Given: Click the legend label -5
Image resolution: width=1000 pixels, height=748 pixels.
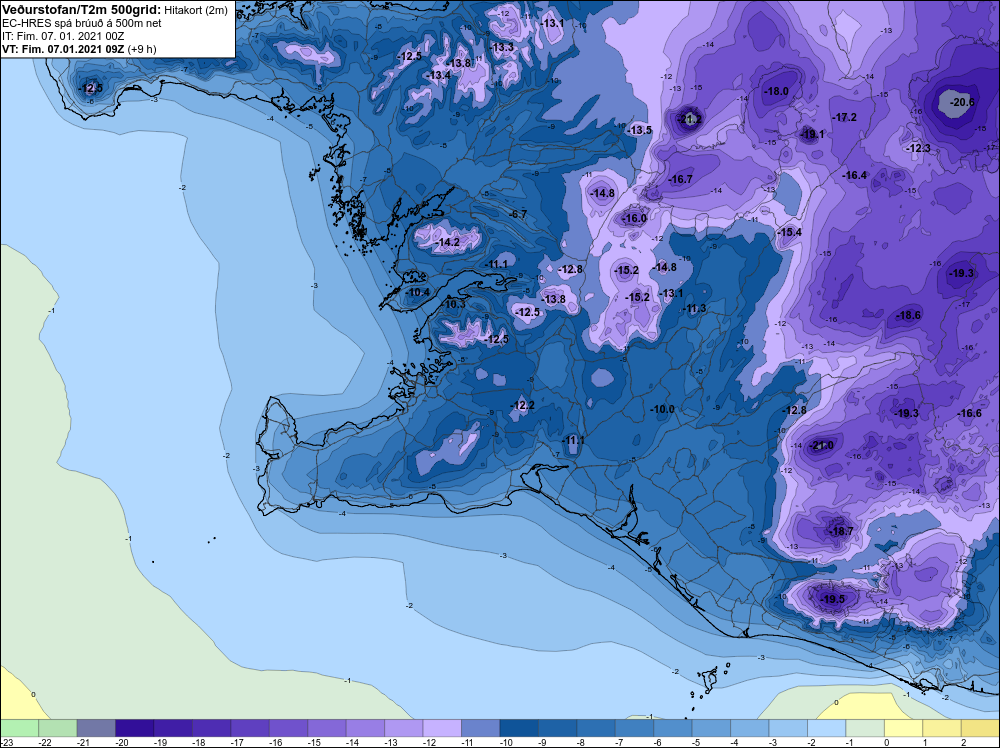Looking at the screenshot, I should [x=698, y=742].
